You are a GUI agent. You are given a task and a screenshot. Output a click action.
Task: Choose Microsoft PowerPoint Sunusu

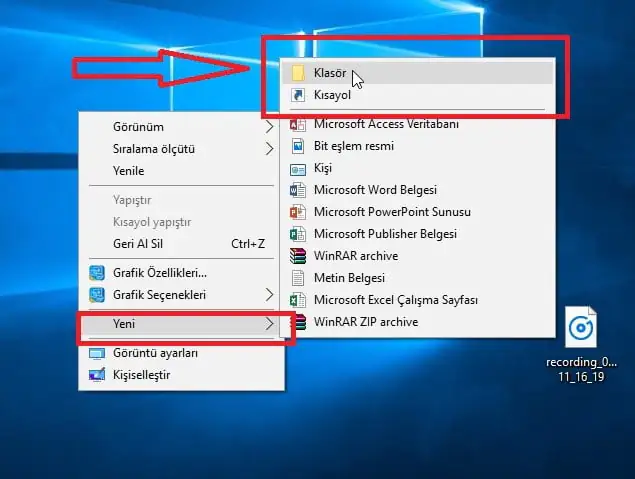418,212
